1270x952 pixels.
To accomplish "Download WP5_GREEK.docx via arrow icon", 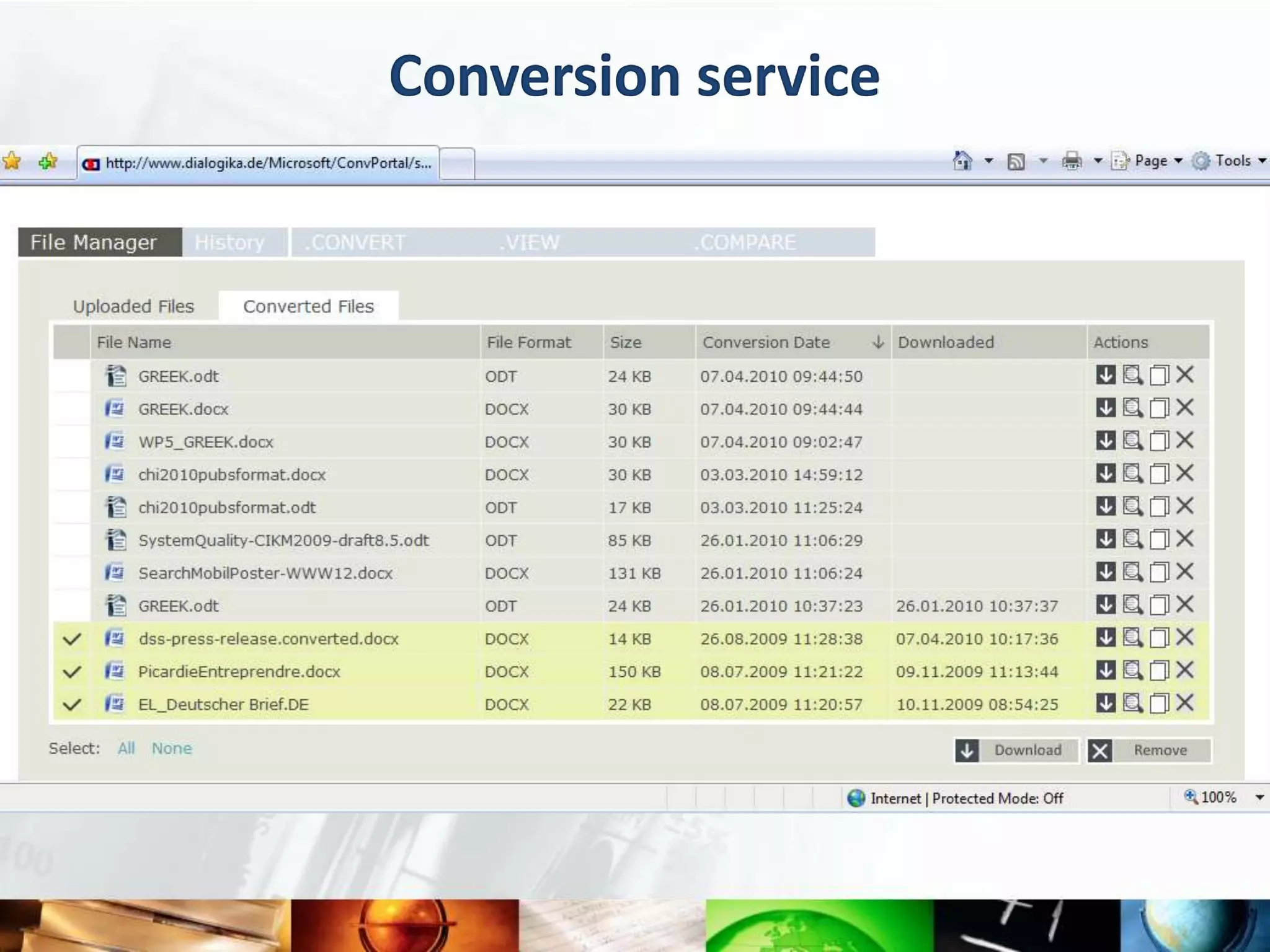I will (1106, 441).
